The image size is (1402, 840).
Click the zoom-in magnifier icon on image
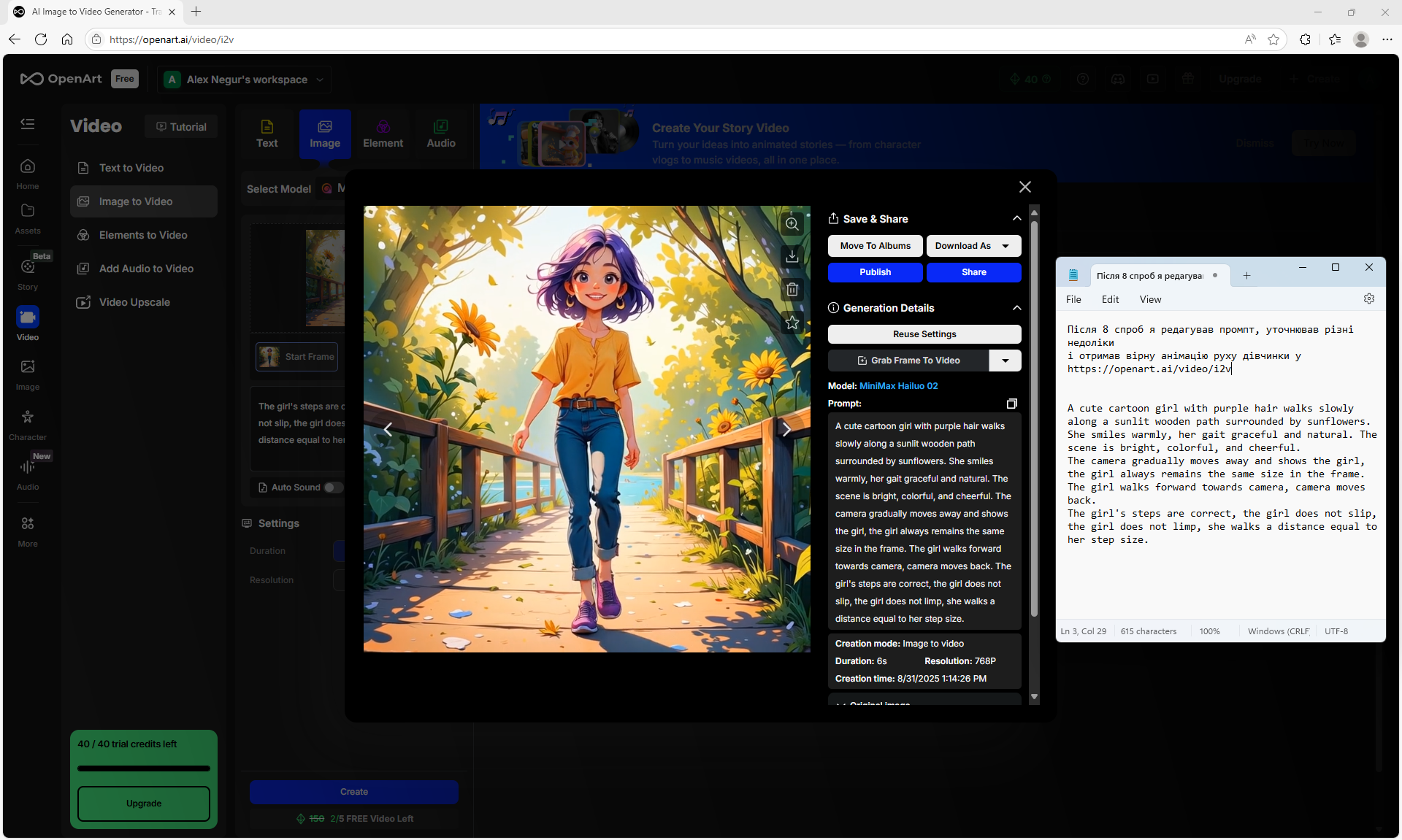click(x=792, y=224)
